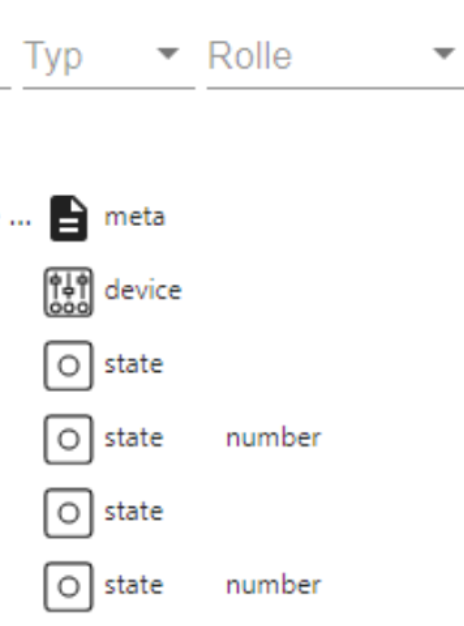This screenshot has height=626, width=464.
Task: Select the meta document icon
Action: (69, 218)
